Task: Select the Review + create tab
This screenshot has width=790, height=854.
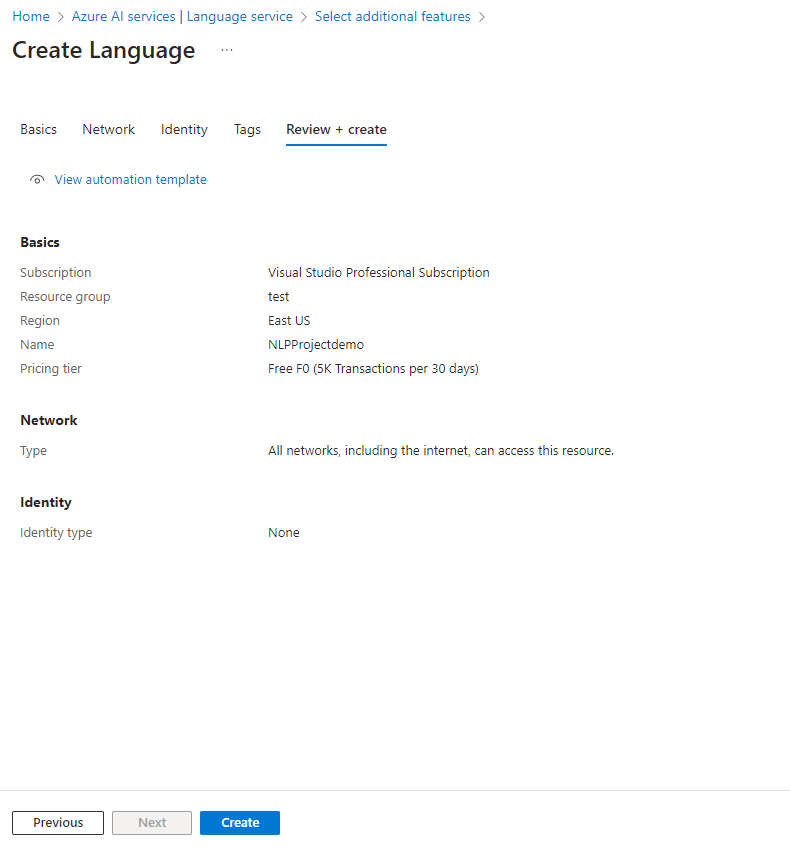Action: (x=336, y=130)
